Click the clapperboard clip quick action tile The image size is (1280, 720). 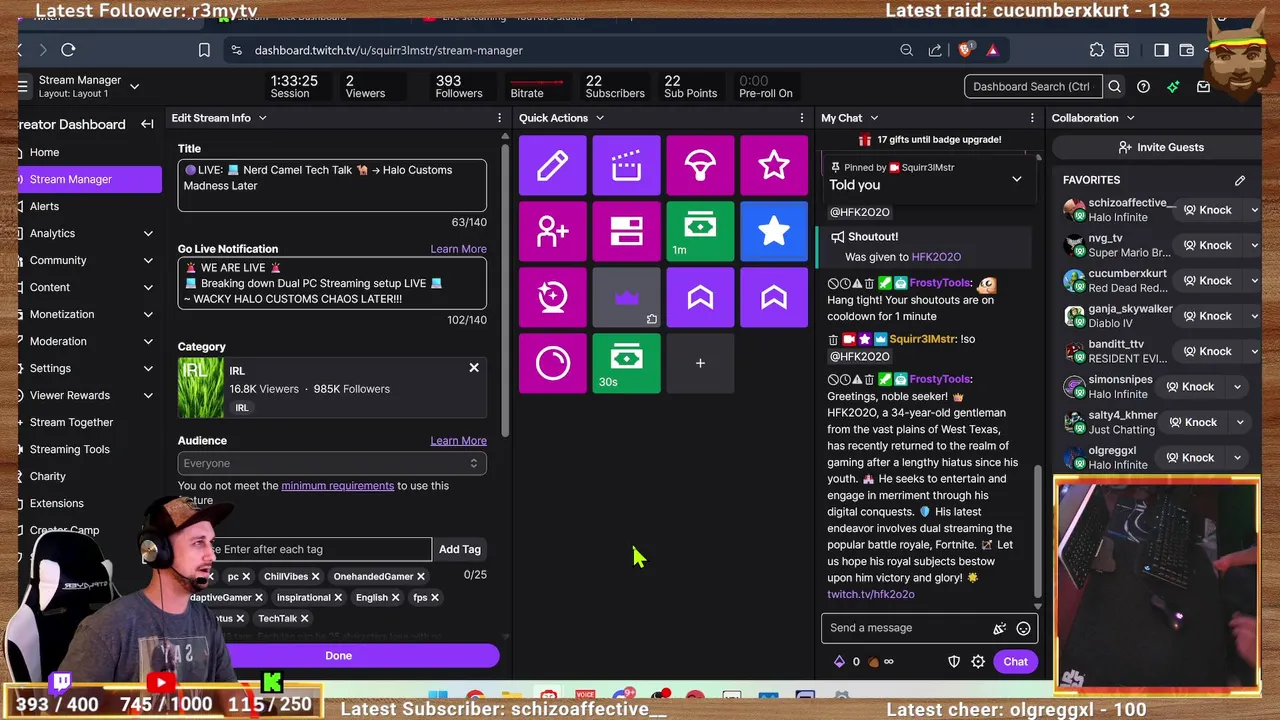coord(626,165)
